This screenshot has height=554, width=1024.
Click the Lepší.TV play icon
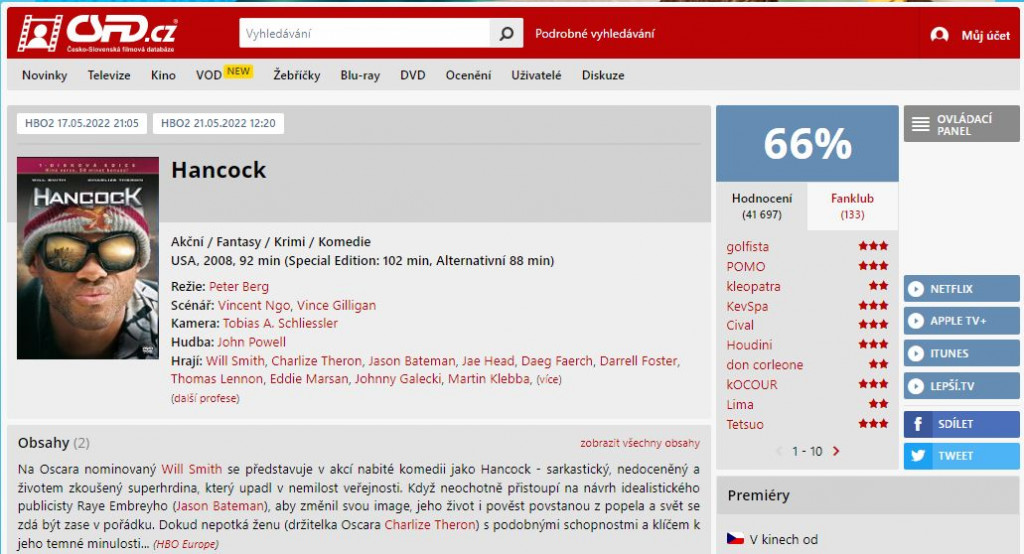[916, 385]
